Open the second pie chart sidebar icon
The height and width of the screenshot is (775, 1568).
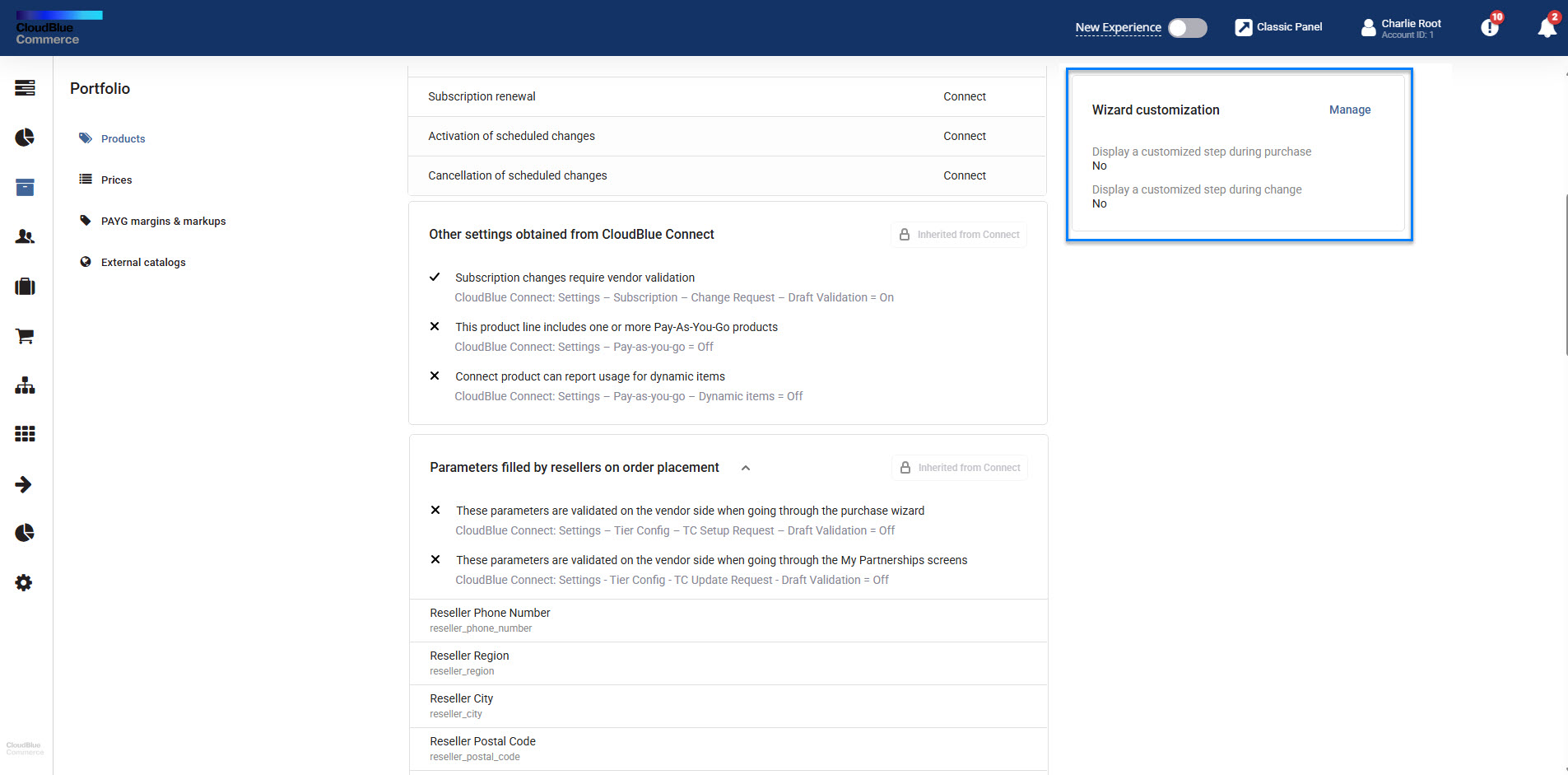click(x=25, y=533)
